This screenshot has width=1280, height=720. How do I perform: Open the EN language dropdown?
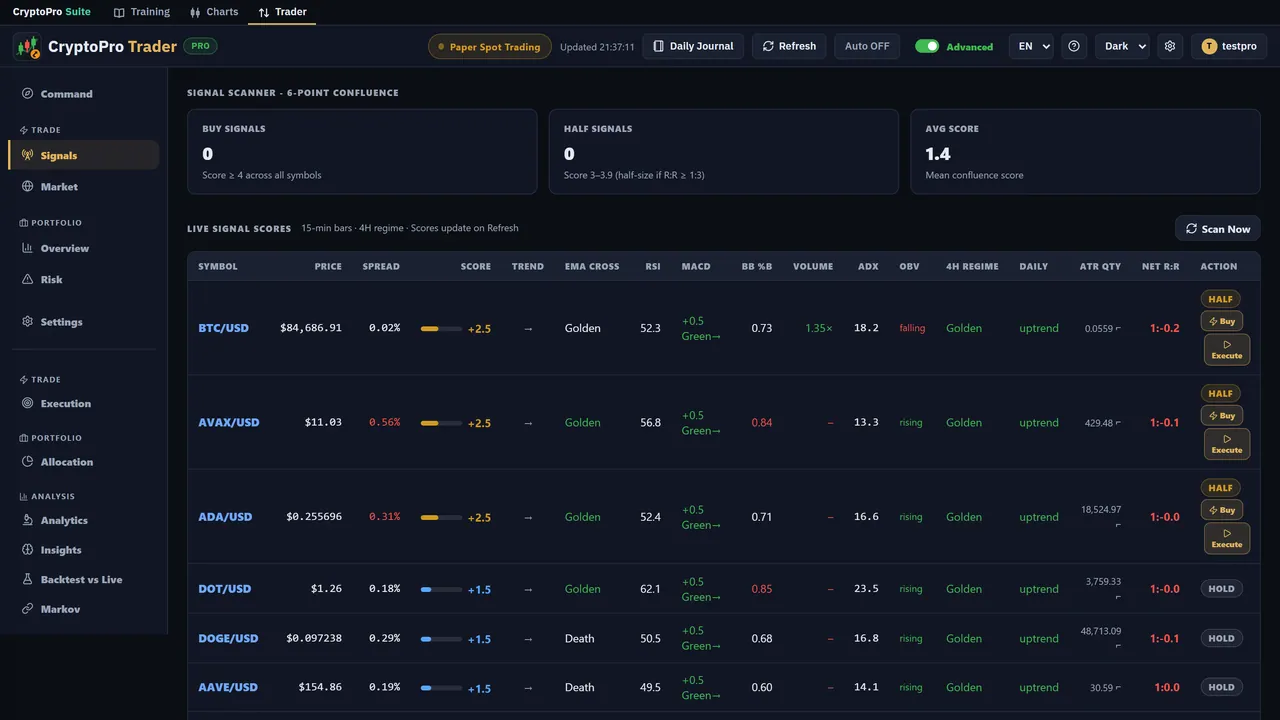[1030, 46]
